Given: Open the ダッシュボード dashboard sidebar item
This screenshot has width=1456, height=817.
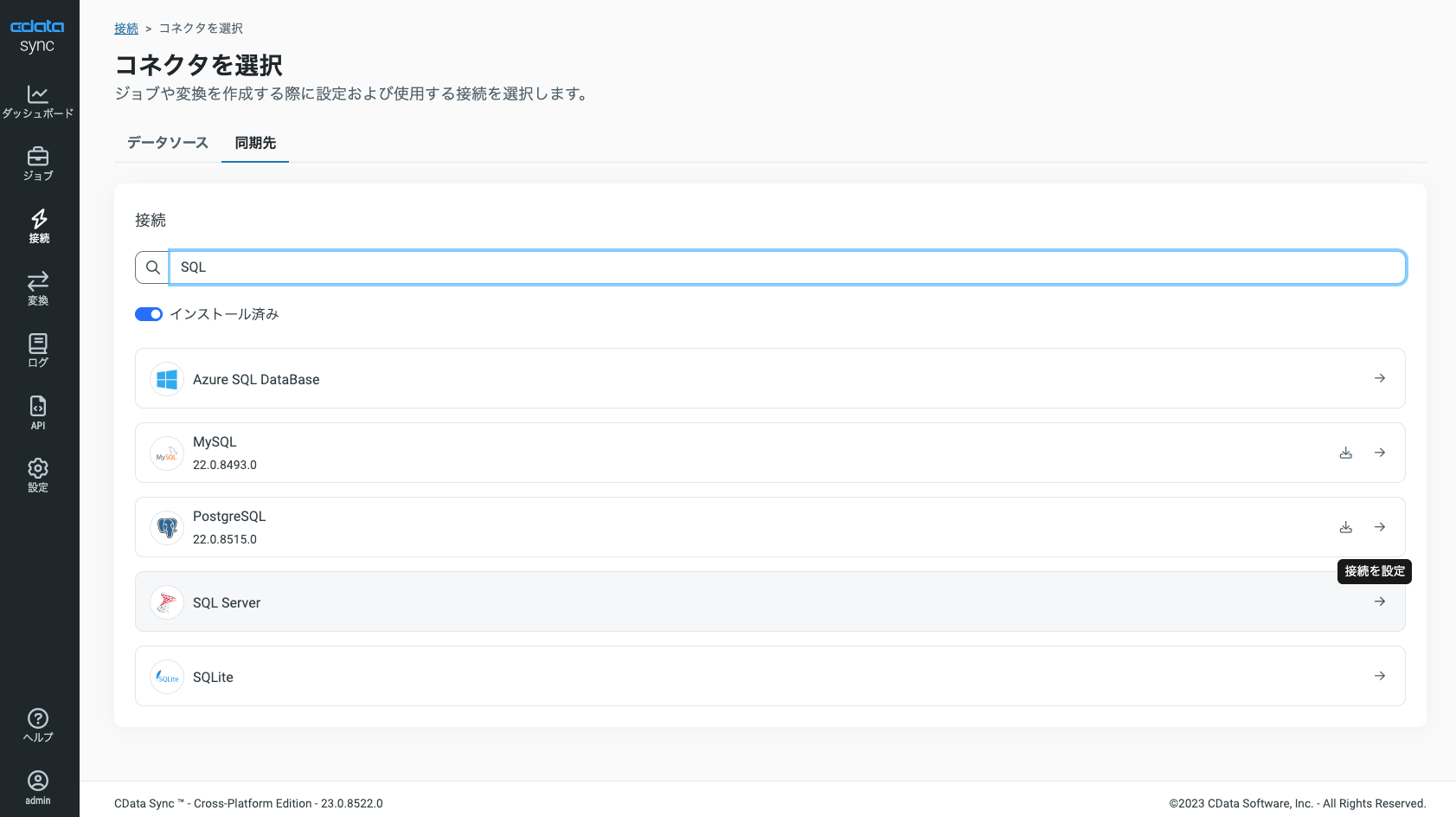Looking at the screenshot, I should 38,101.
